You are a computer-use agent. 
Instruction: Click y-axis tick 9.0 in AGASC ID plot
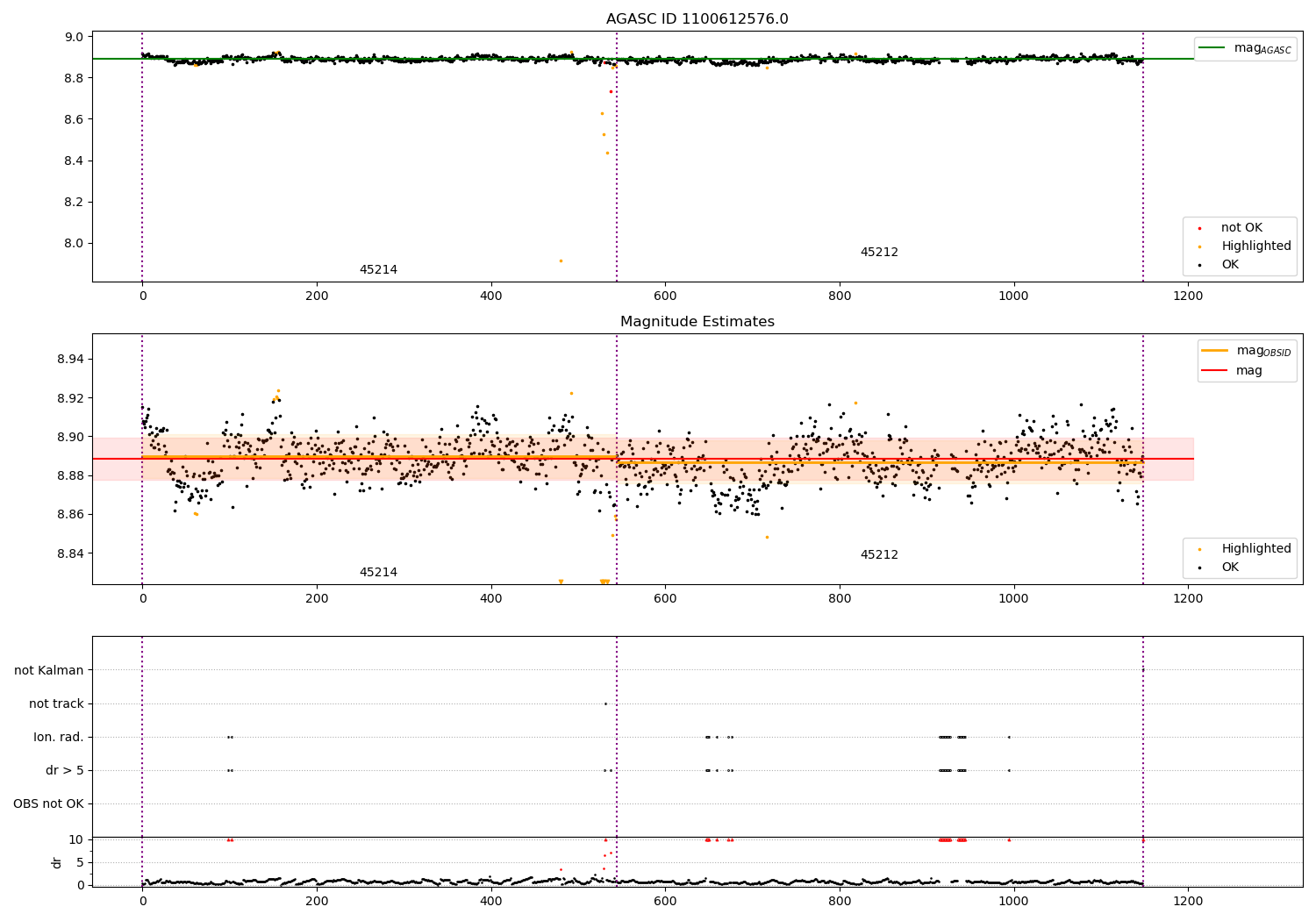pos(74,37)
